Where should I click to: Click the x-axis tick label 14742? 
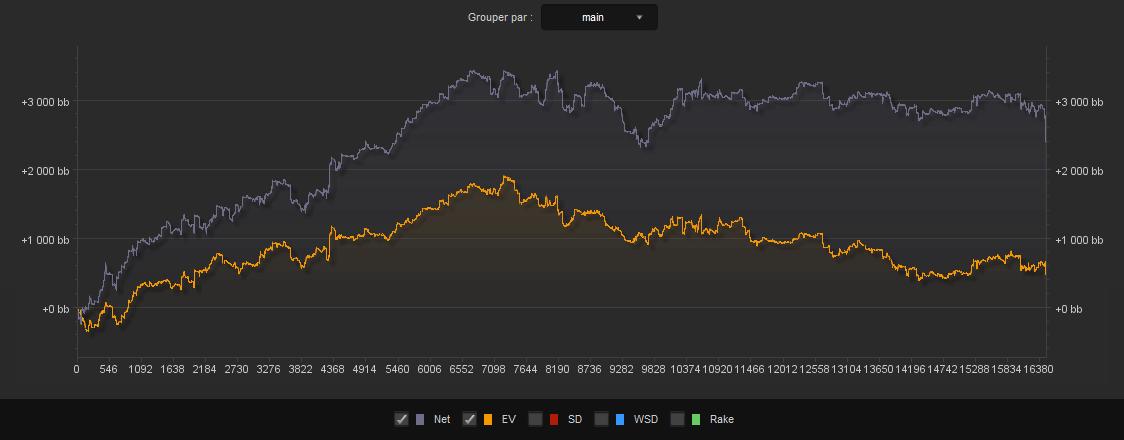pos(942,370)
